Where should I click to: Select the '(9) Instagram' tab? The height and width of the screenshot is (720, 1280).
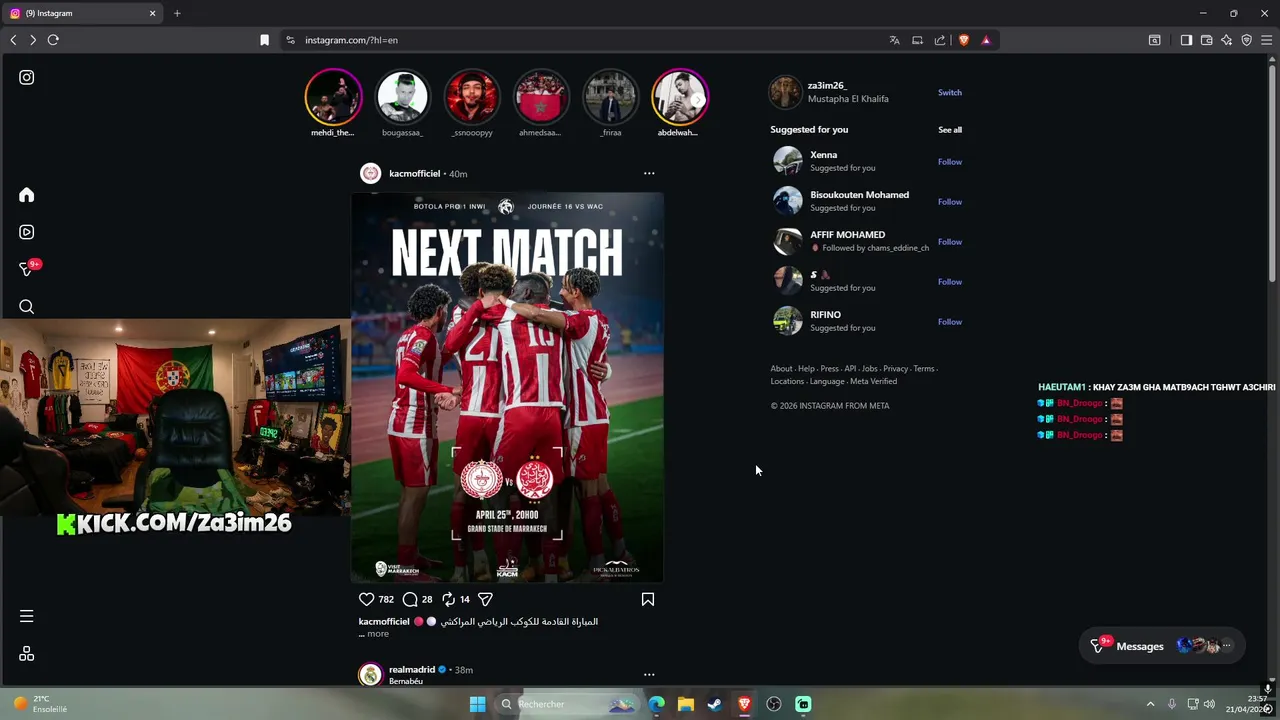coord(83,13)
